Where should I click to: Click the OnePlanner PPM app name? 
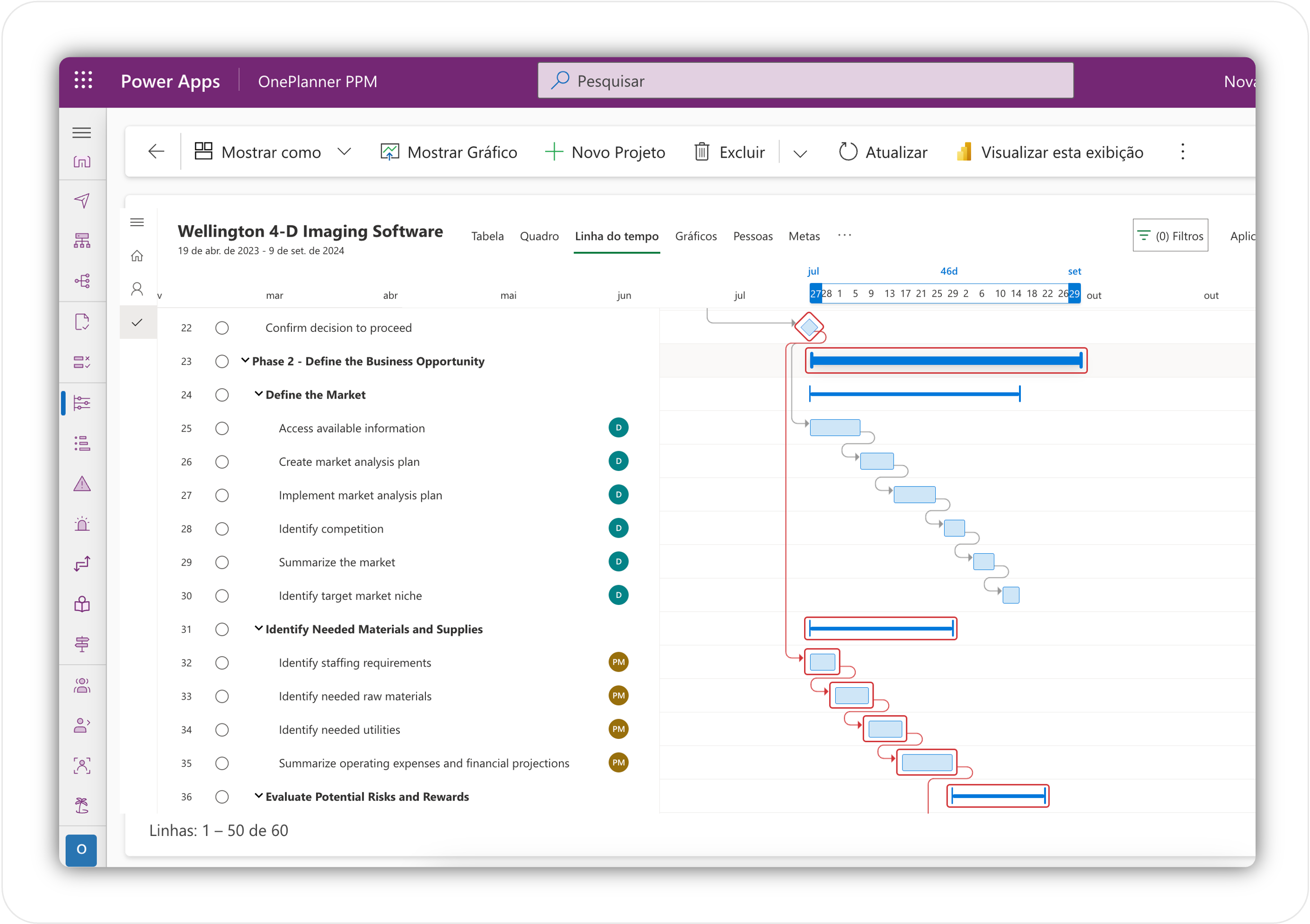pos(317,81)
